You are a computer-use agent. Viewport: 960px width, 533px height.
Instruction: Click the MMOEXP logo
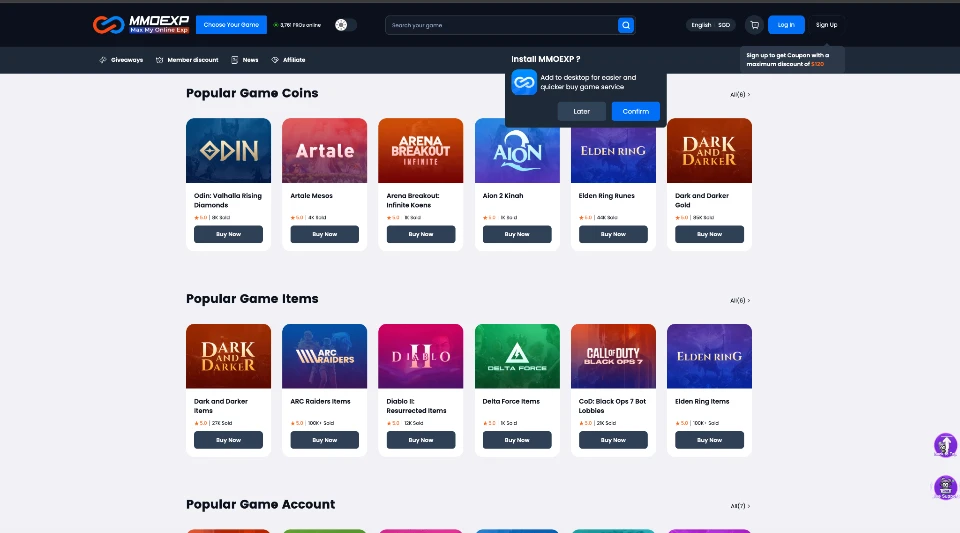click(141, 24)
